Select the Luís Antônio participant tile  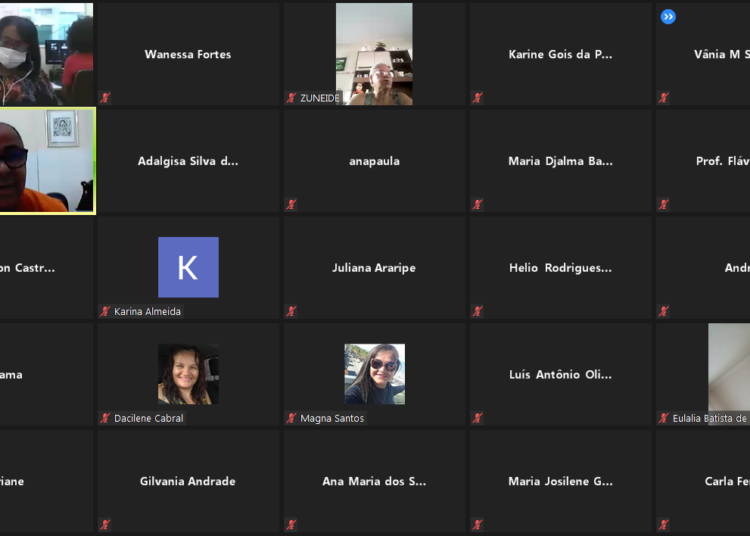click(560, 375)
